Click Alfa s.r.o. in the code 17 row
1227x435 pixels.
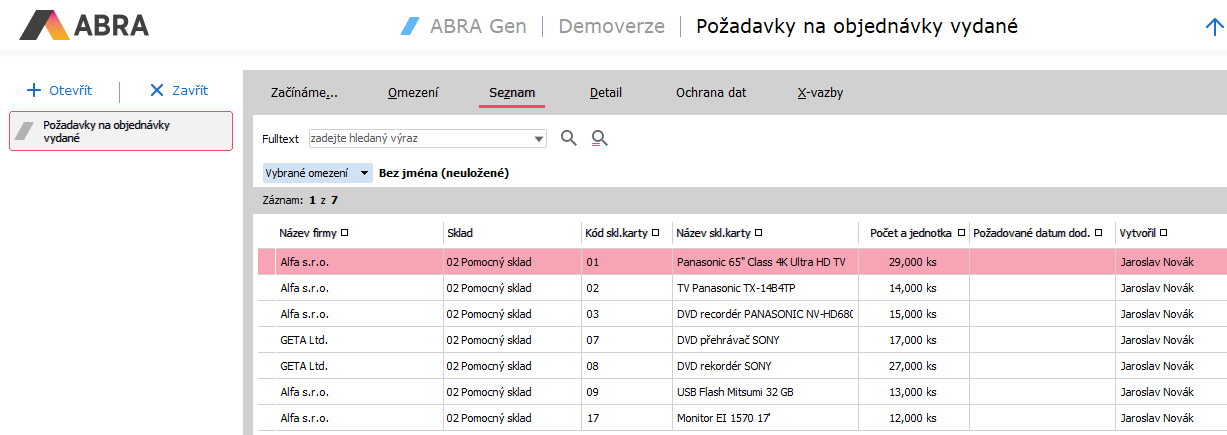tap(305, 418)
